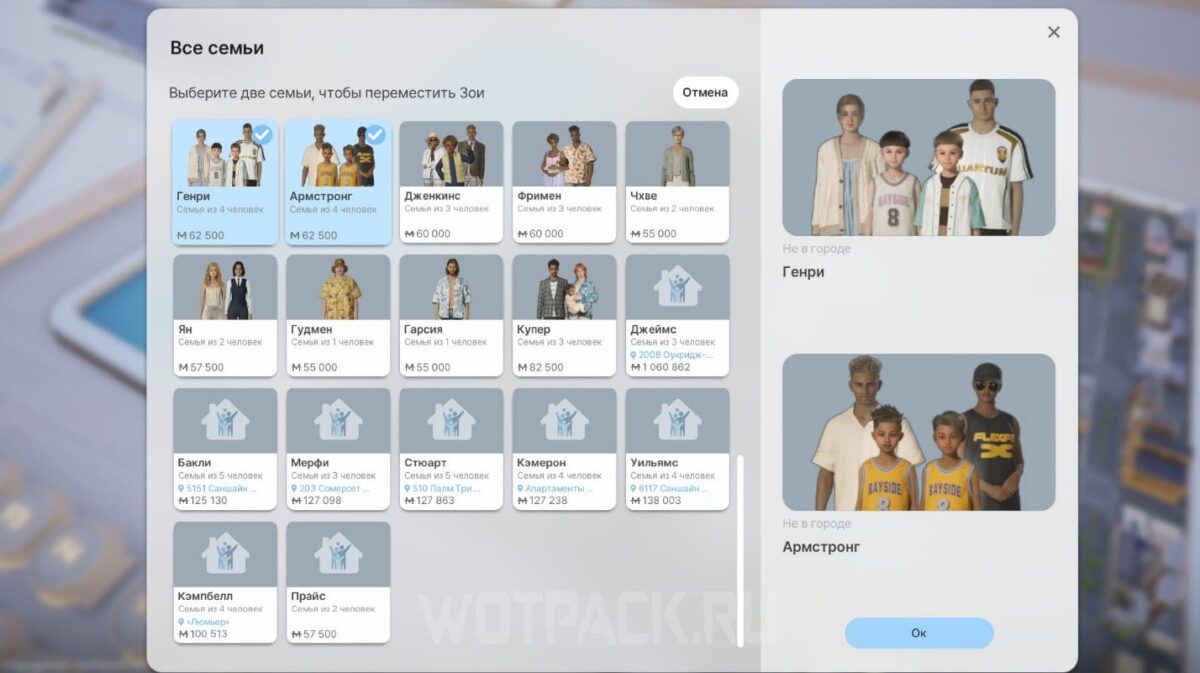The image size is (1200, 673).
Task: Open the 2008 Оукридж address link on Джеймс
Action: point(673,354)
